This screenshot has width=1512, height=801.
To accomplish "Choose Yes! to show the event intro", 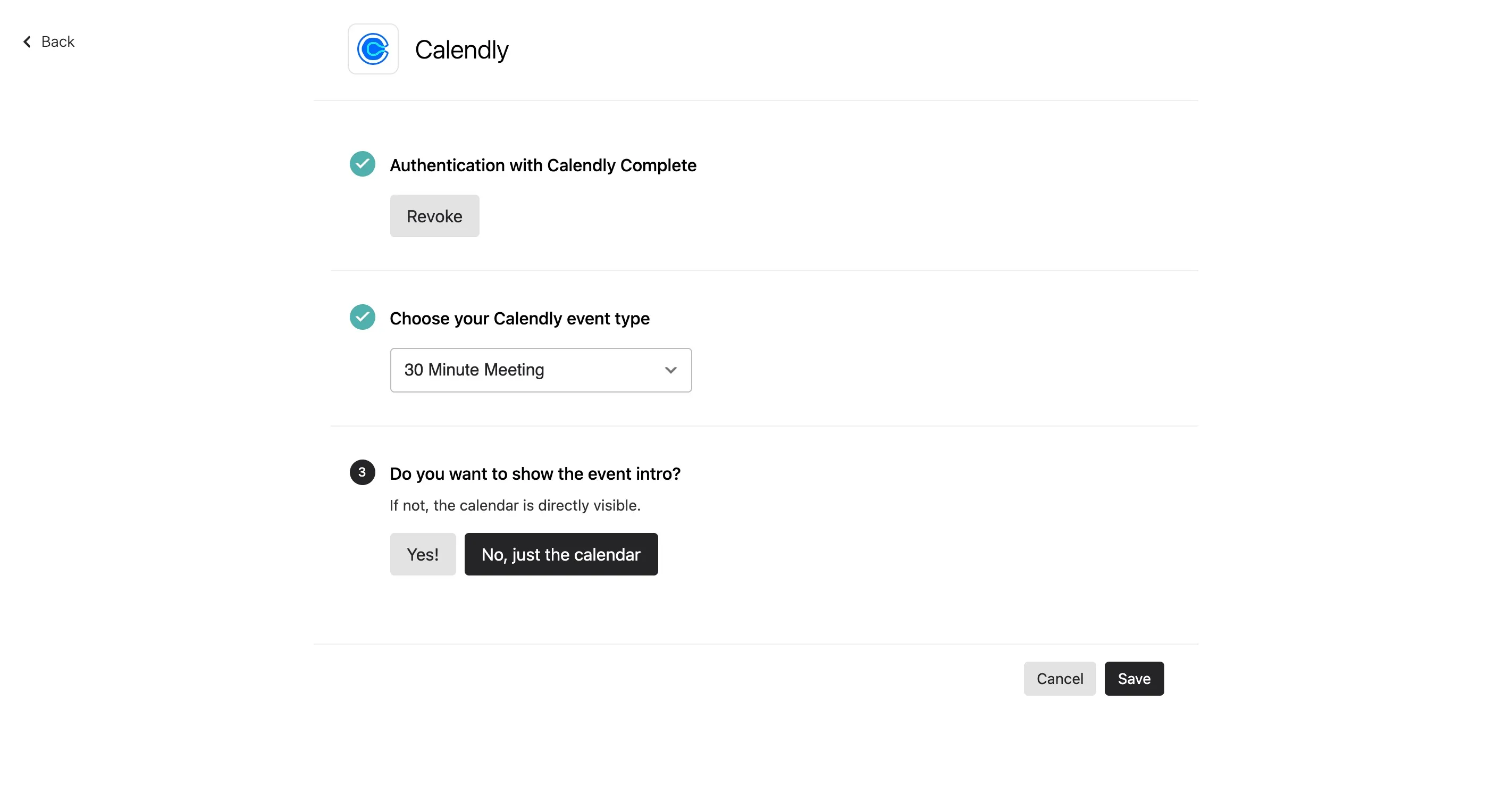I will click(x=423, y=554).
